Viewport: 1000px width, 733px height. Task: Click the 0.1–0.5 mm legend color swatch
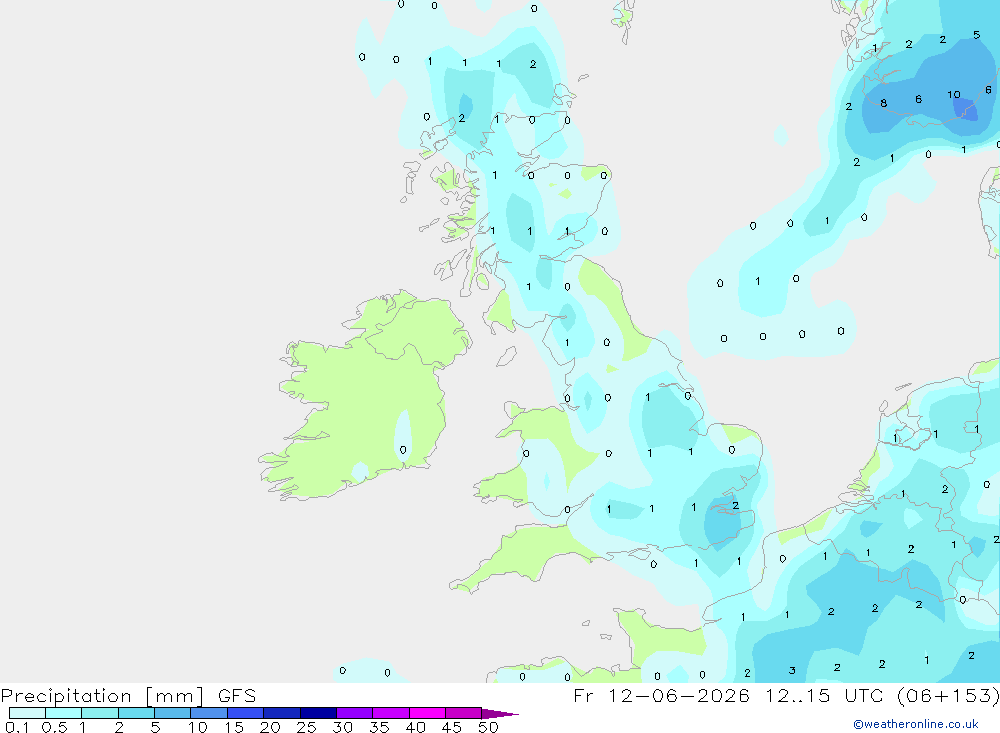click(x=27, y=713)
